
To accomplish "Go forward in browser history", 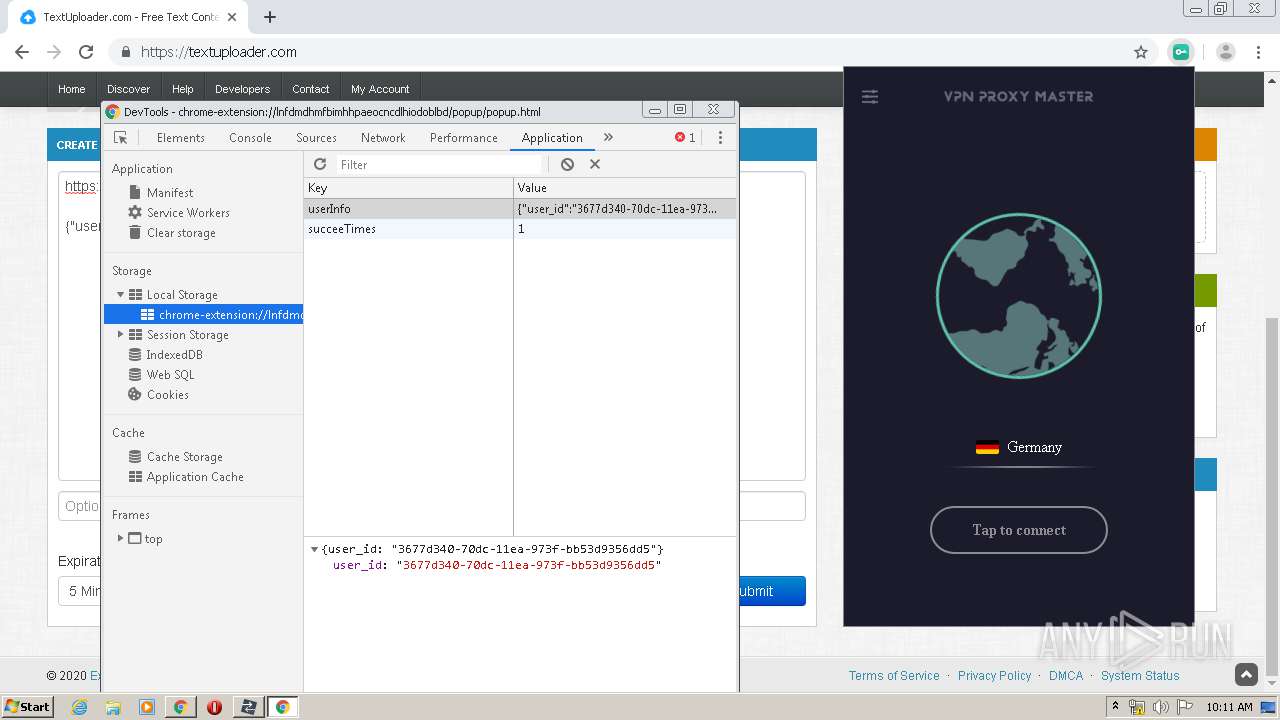I will (54, 52).
